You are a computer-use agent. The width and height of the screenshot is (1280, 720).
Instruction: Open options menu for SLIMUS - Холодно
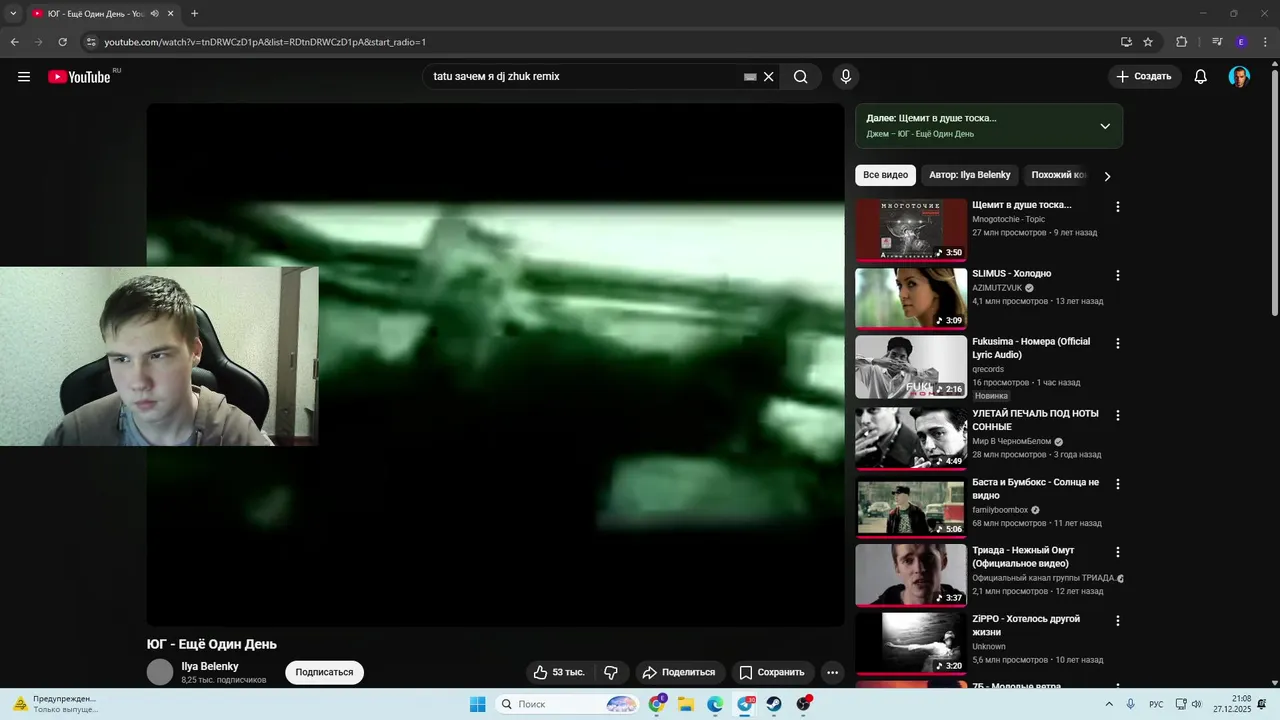coord(1118,275)
